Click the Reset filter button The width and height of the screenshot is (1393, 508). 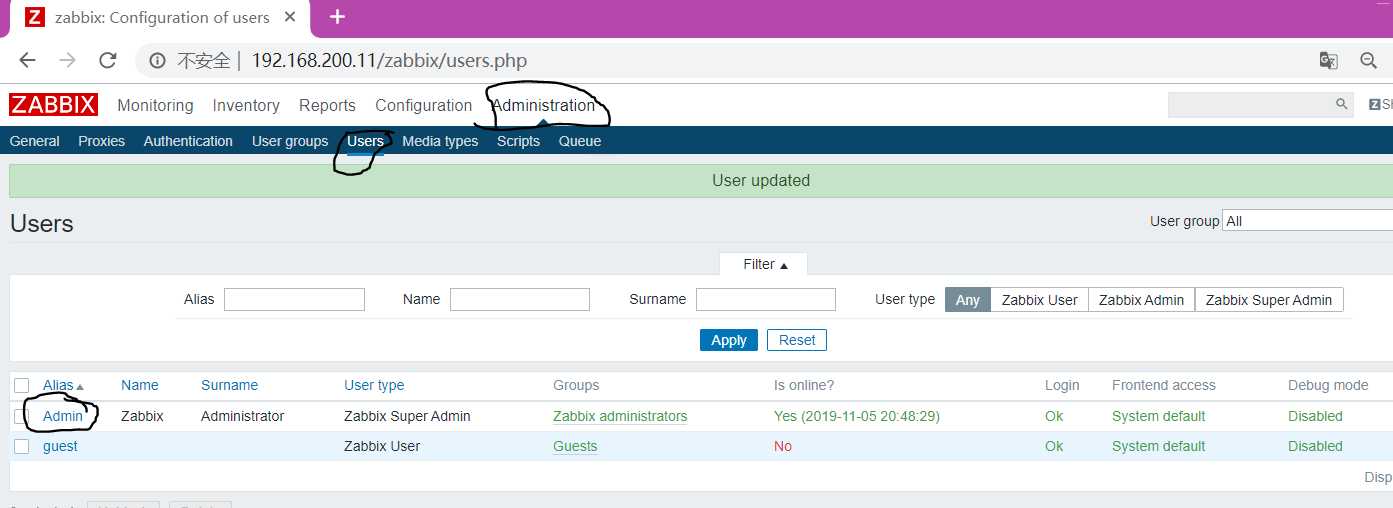[797, 340]
